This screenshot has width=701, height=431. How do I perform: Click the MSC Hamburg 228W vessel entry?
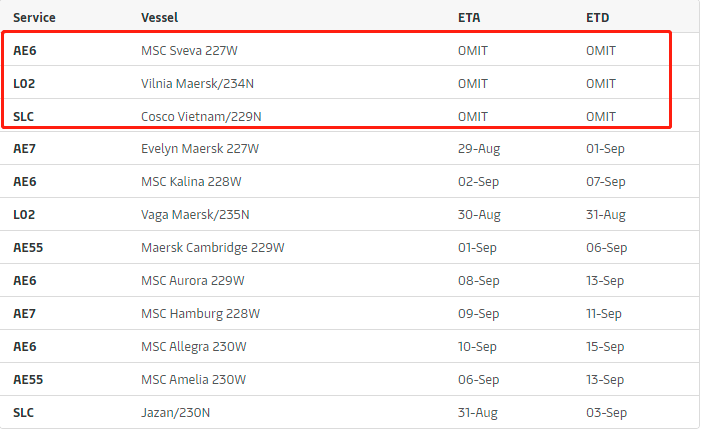pos(201,314)
